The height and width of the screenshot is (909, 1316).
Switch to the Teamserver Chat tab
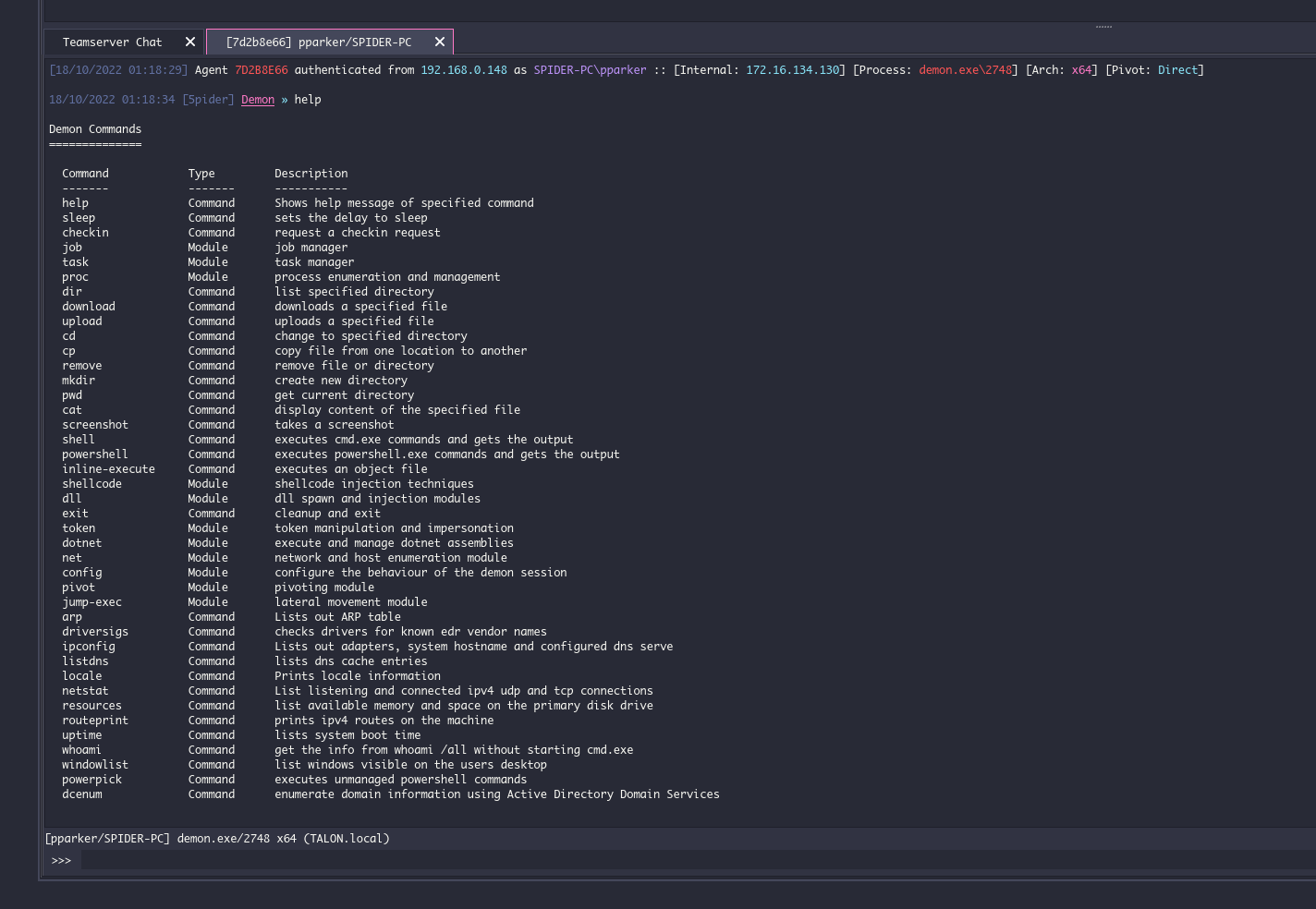coord(112,42)
